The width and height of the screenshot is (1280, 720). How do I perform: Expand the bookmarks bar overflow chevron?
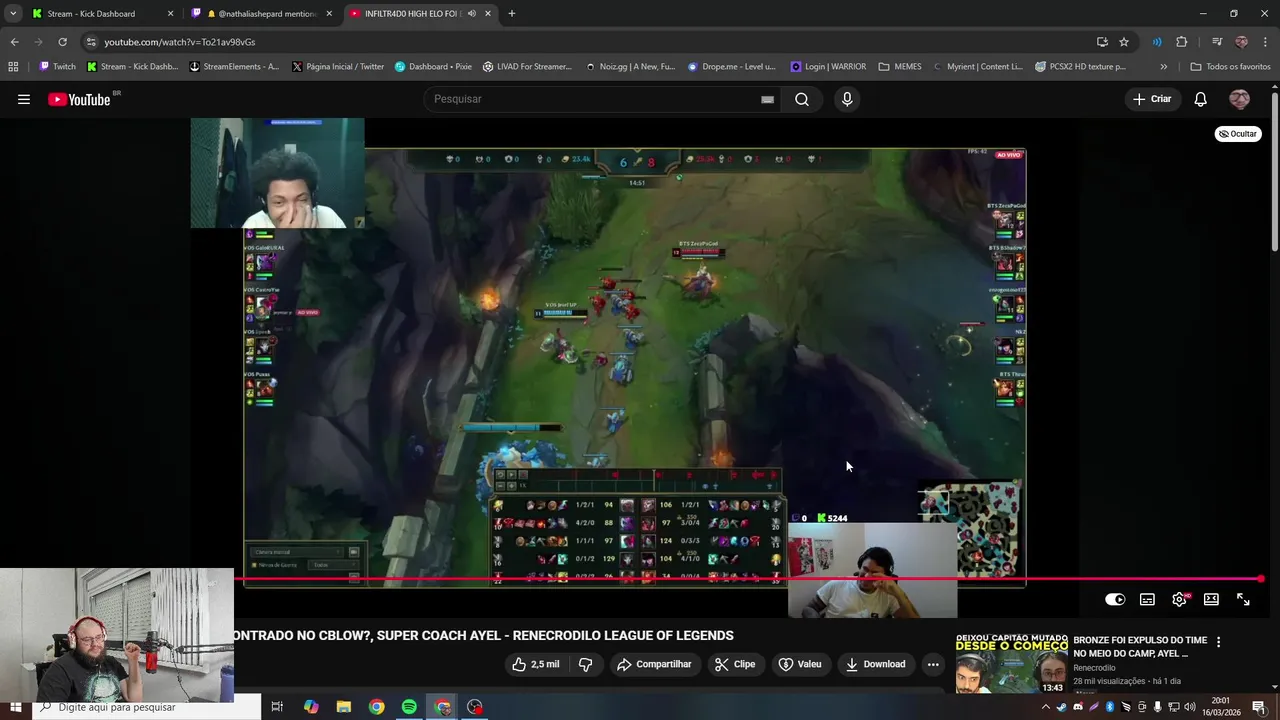(1163, 67)
